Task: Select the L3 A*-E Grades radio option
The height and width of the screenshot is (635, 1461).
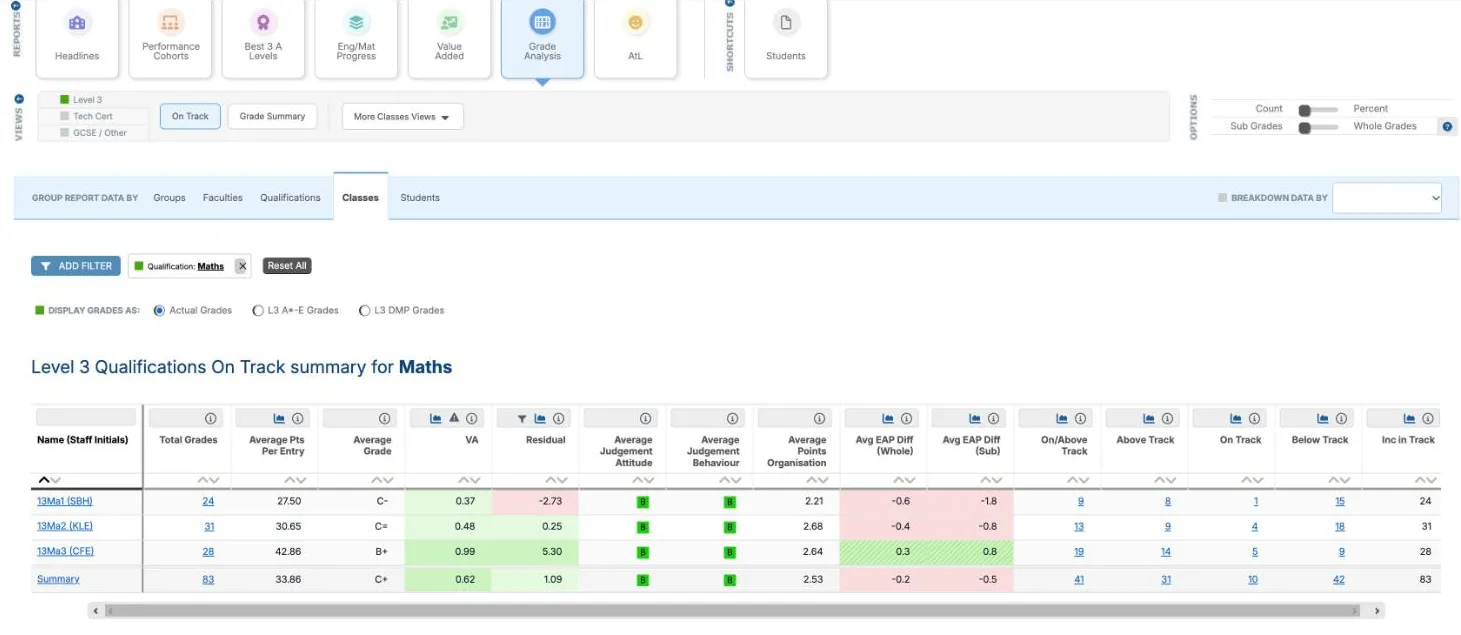Action: (x=258, y=311)
